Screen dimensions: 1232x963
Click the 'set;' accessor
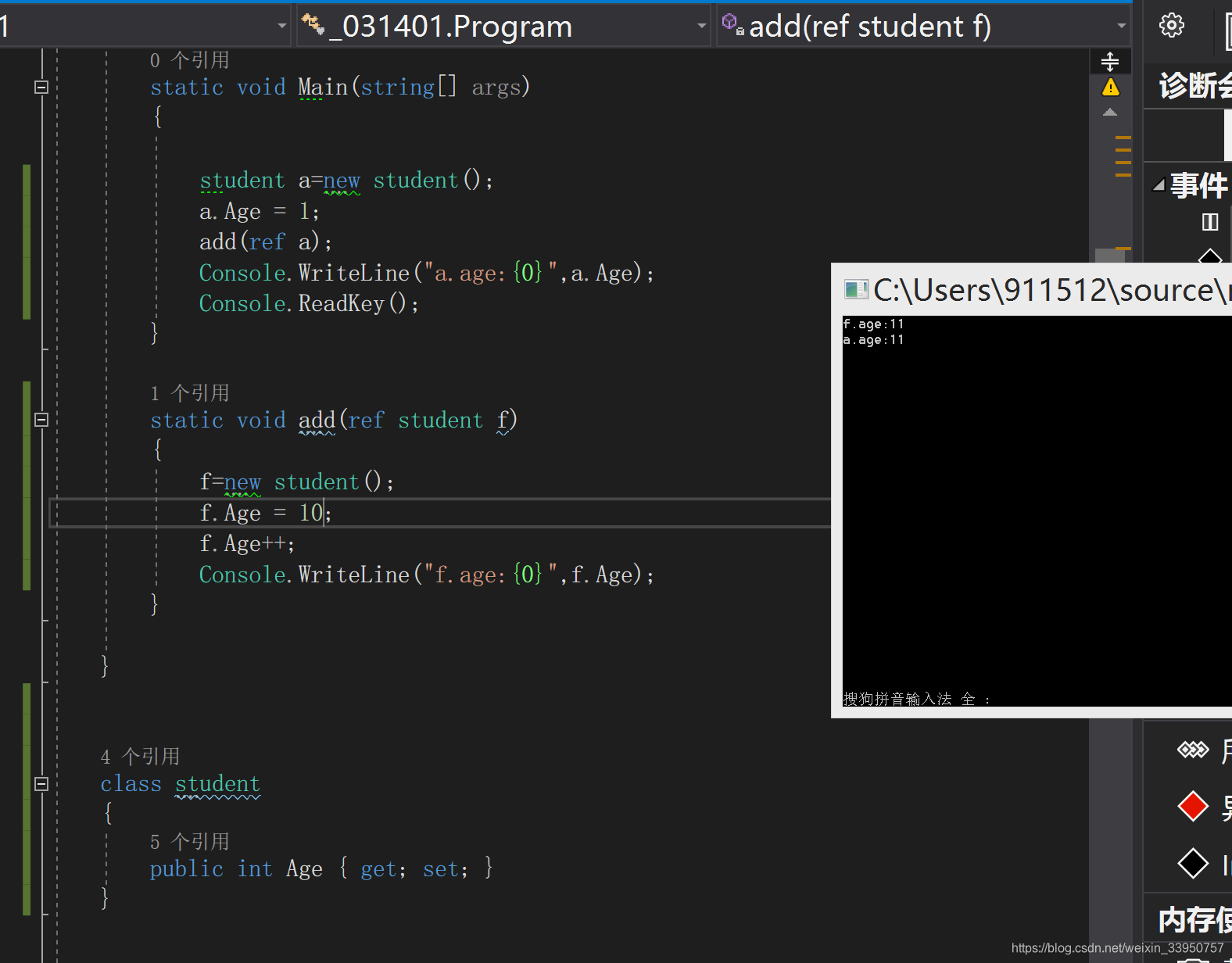coord(446,868)
